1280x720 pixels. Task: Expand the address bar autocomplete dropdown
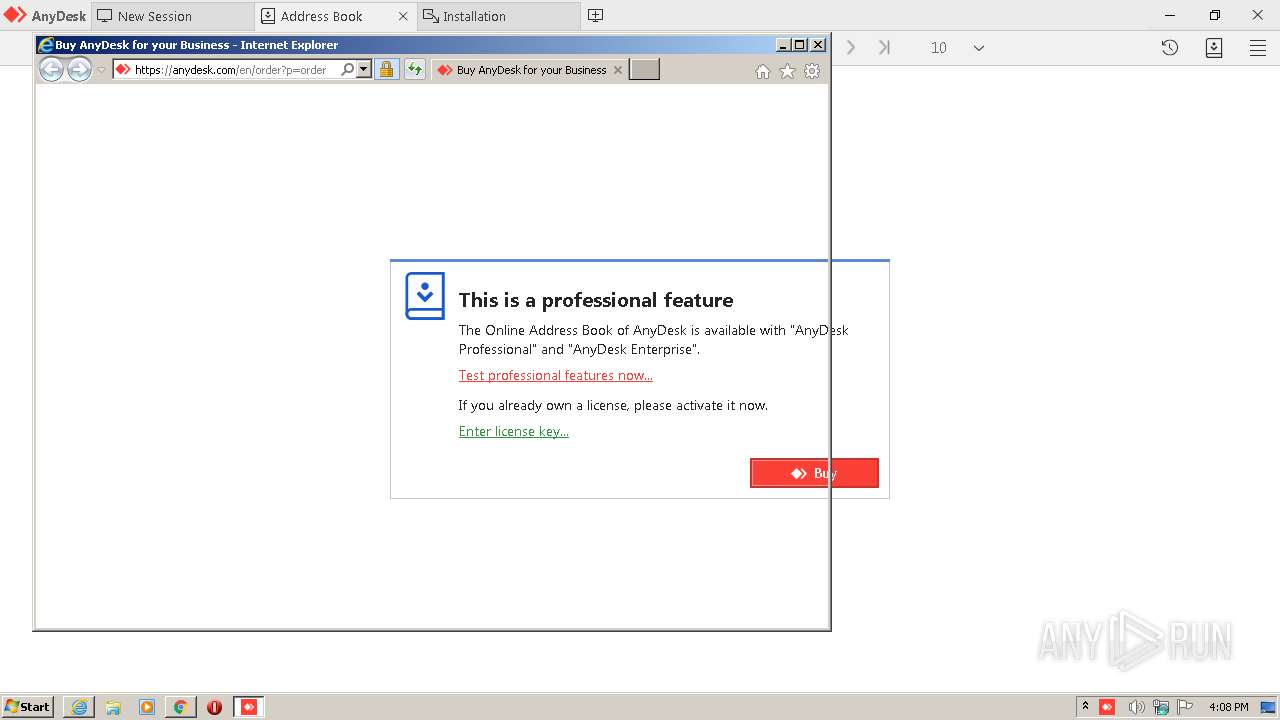point(363,69)
